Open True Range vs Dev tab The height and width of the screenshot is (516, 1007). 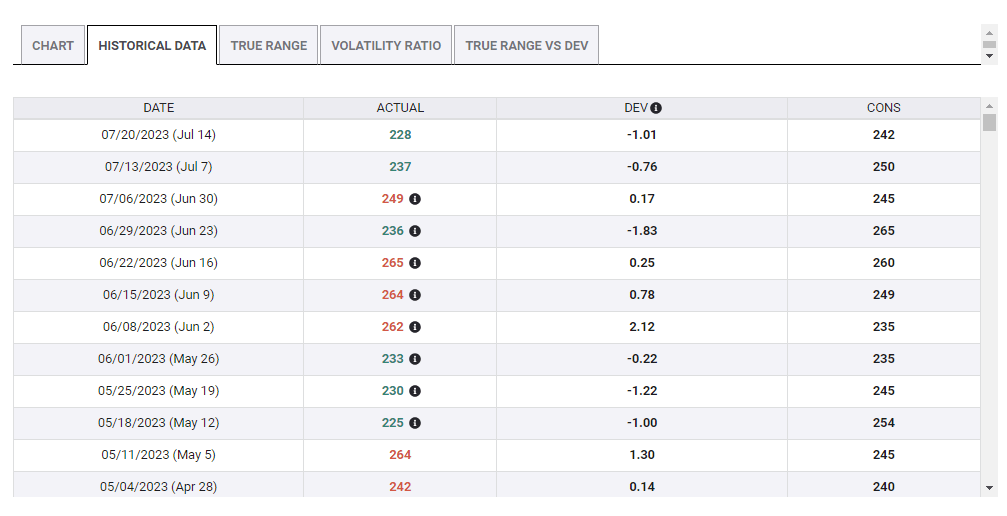tap(526, 46)
